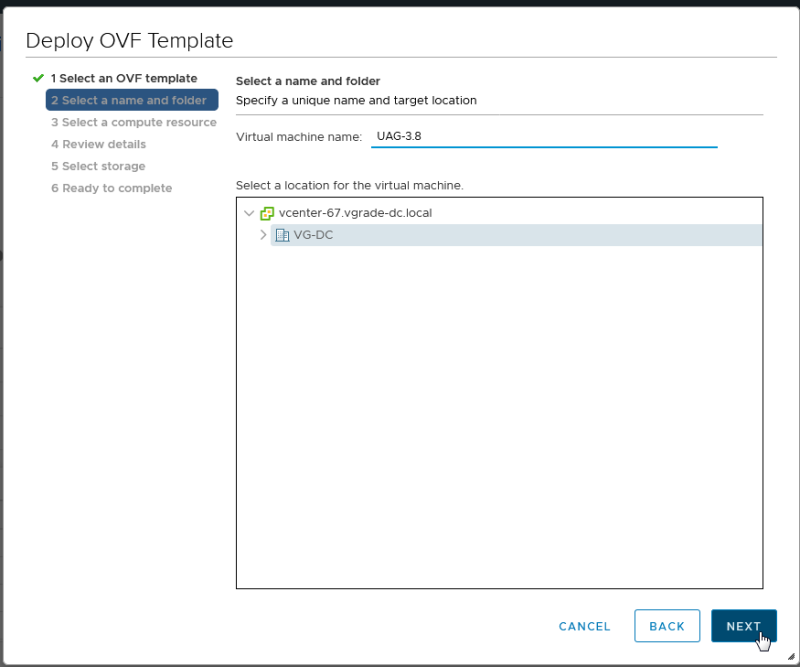Click the 'Select a name and folder' heading
Viewport: 800px width, 667px height.
[x=308, y=81]
